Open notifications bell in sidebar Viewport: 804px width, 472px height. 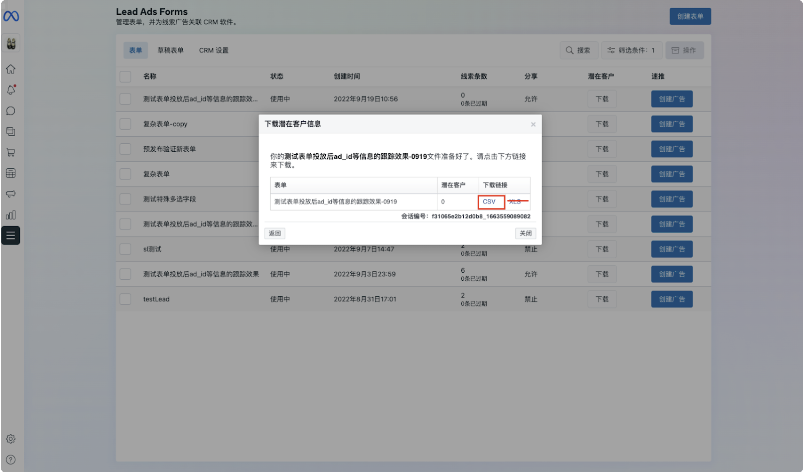[11, 90]
